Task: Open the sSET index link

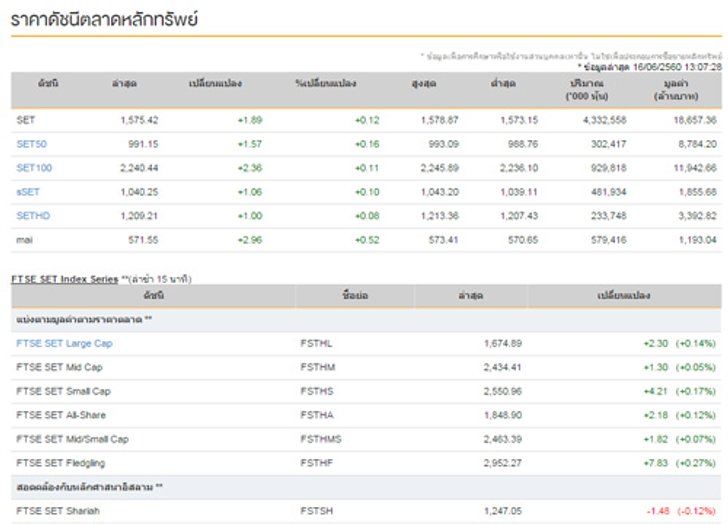Action: click(28, 192)
